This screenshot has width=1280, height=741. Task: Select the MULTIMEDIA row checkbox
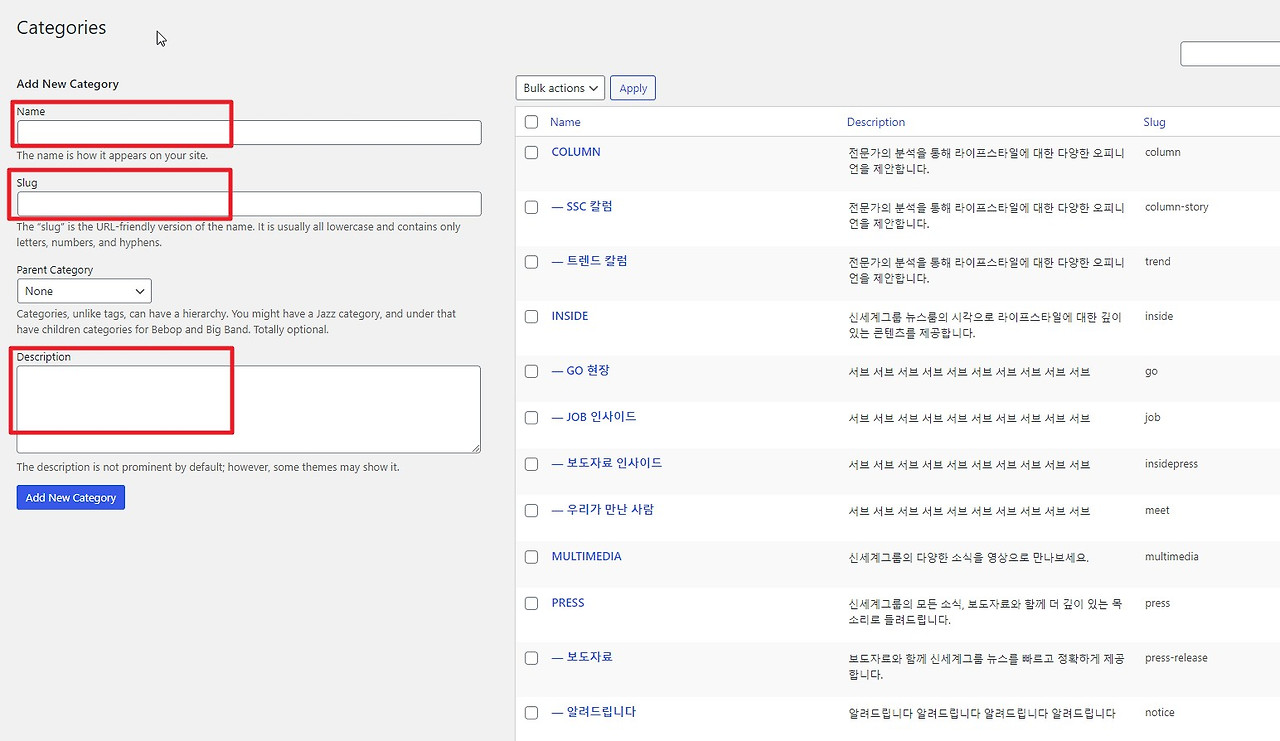point(532,557)
